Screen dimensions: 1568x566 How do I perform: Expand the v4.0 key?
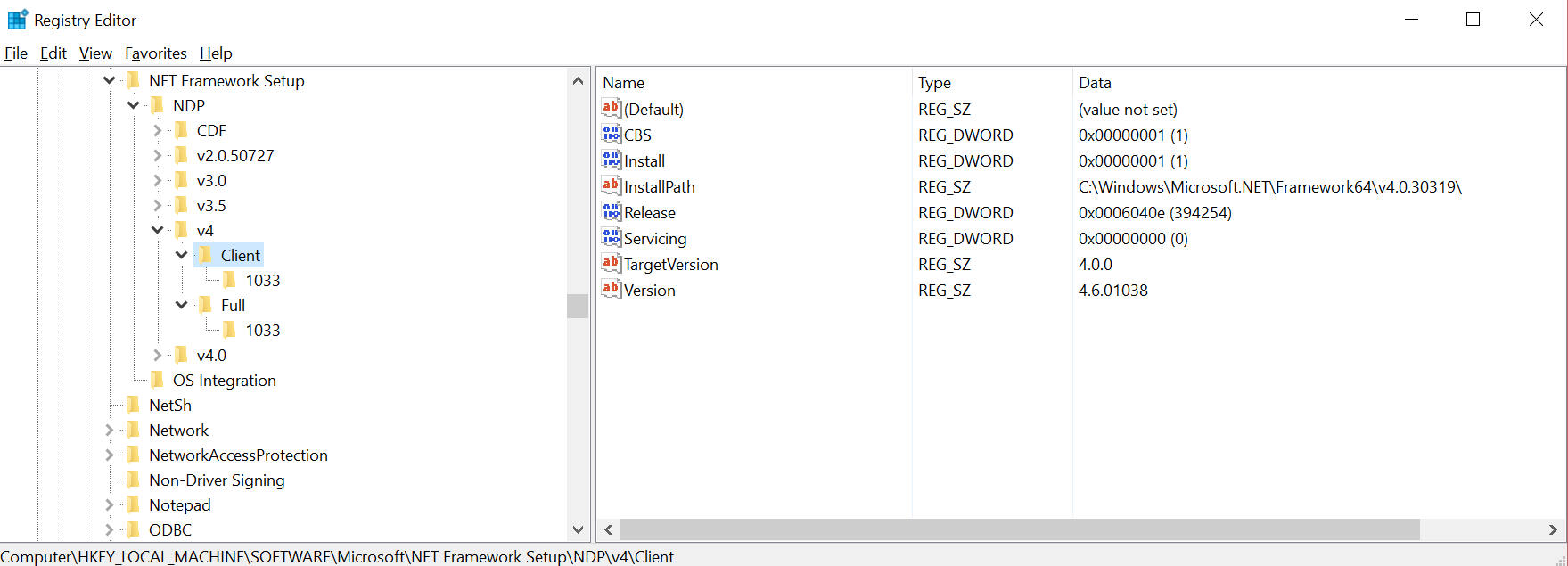coord(158,355)
